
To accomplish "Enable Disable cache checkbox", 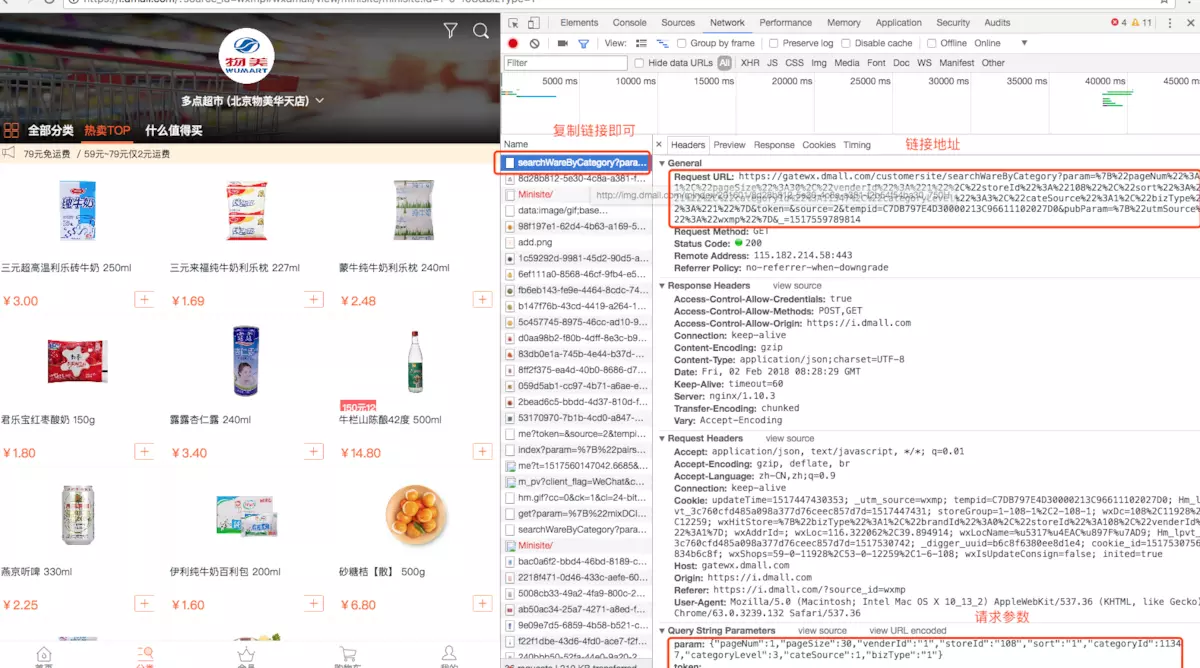I will point(846,43).
